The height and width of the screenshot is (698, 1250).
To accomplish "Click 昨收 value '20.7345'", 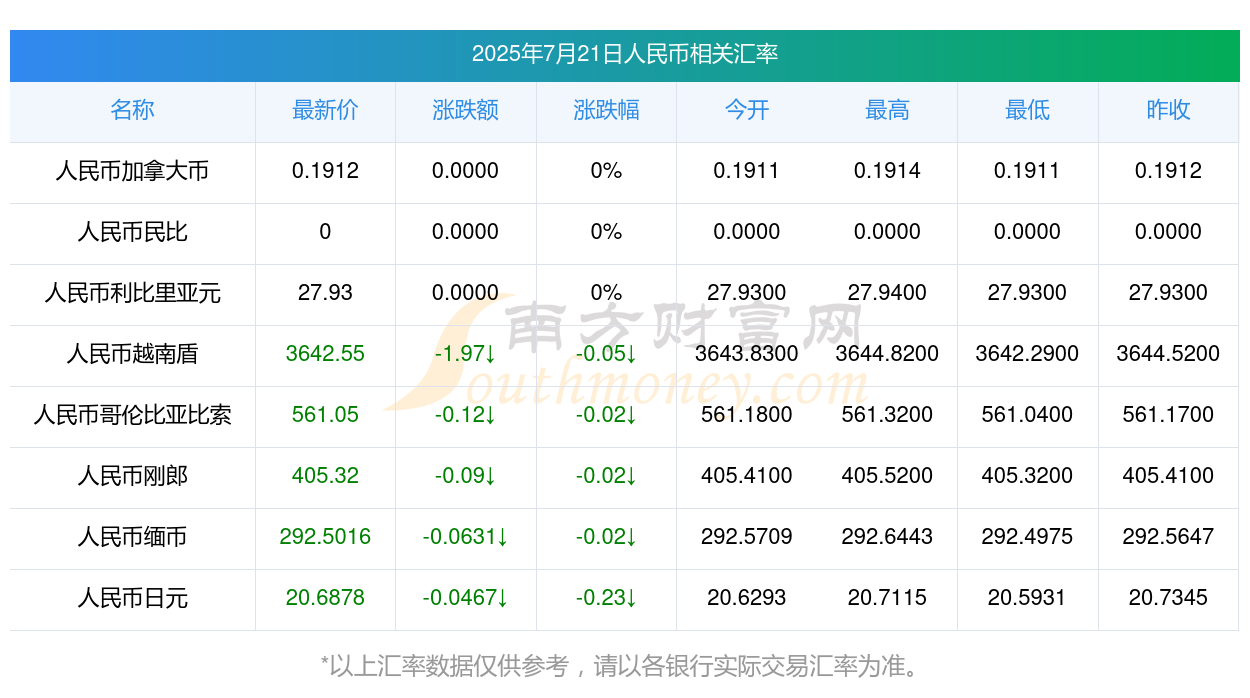I will [1168, 598].
